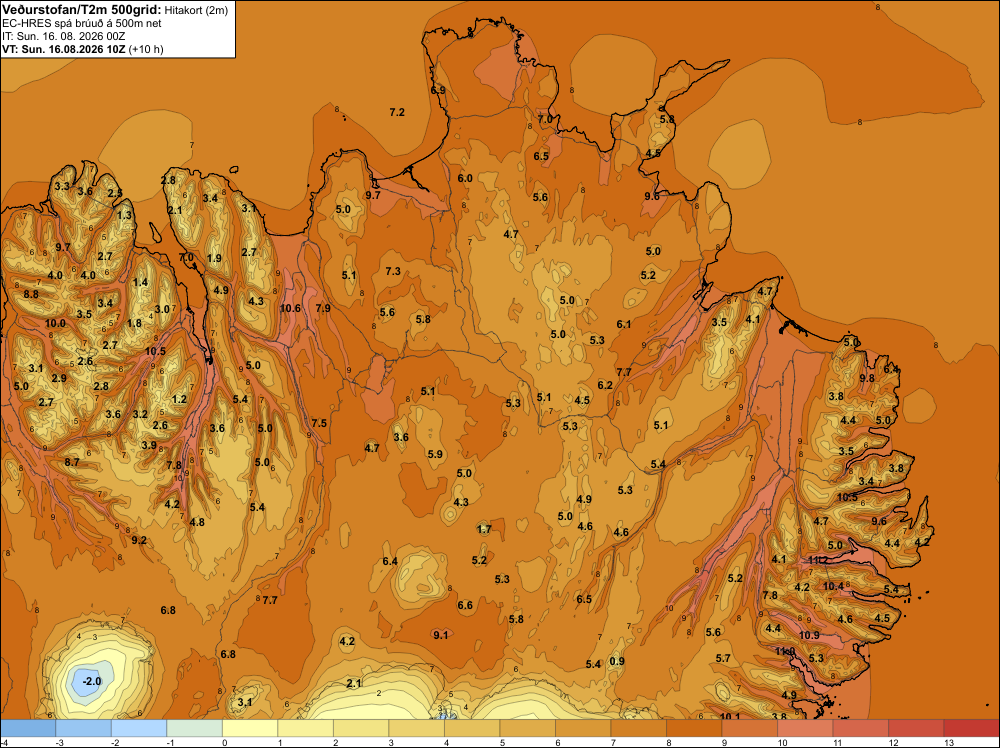
Task: Click the temperature value 7.3
Action: point(393,272)
